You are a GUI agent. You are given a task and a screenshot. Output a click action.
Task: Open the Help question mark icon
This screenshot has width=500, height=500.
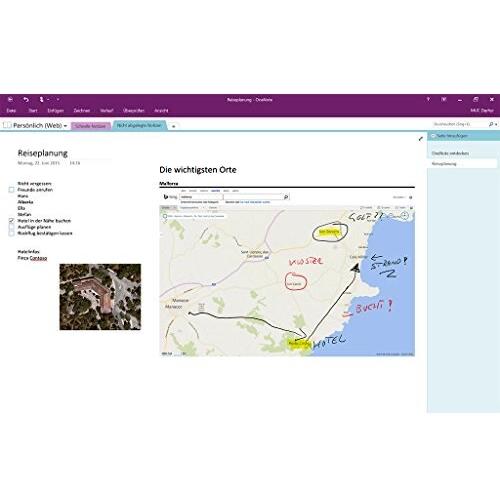tap(428, 99)
